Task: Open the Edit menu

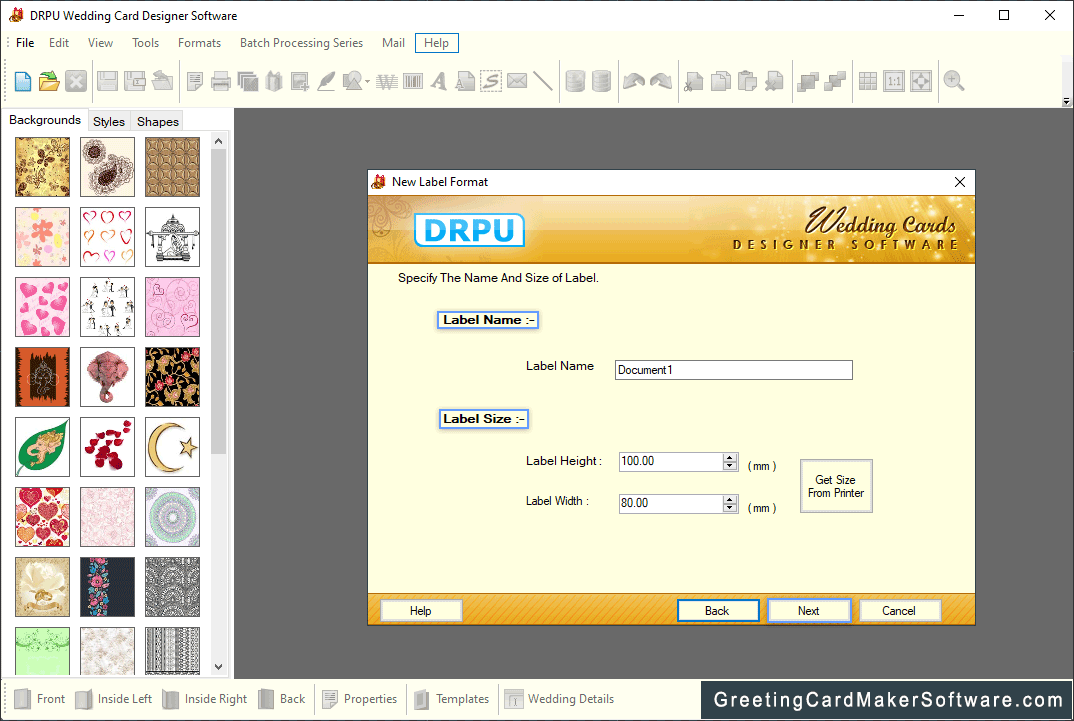Action: coord(59,42)
